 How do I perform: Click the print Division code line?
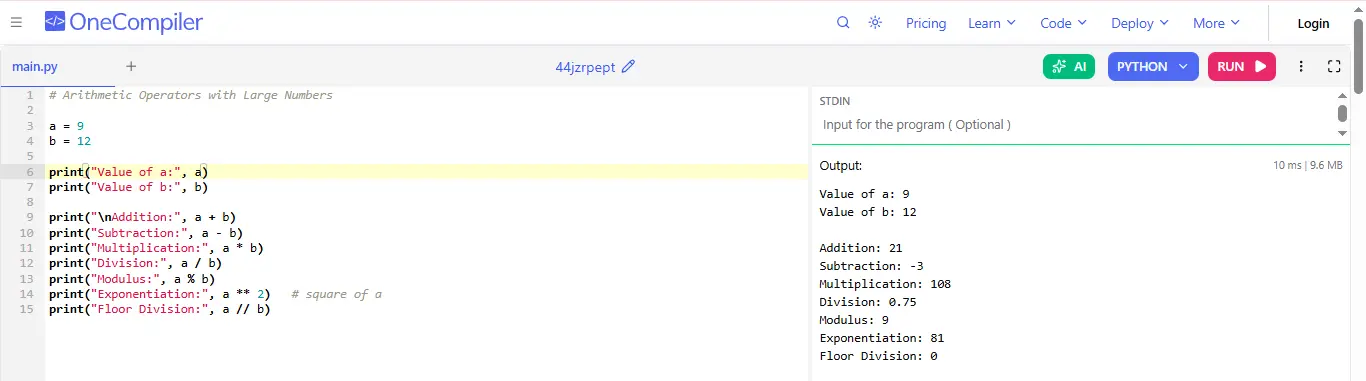[x=135, y=263]
